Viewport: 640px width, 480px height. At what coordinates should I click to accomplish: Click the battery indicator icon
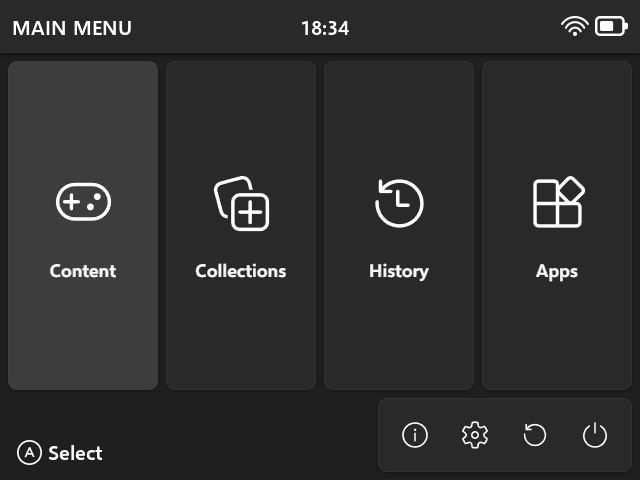(611, 27)
